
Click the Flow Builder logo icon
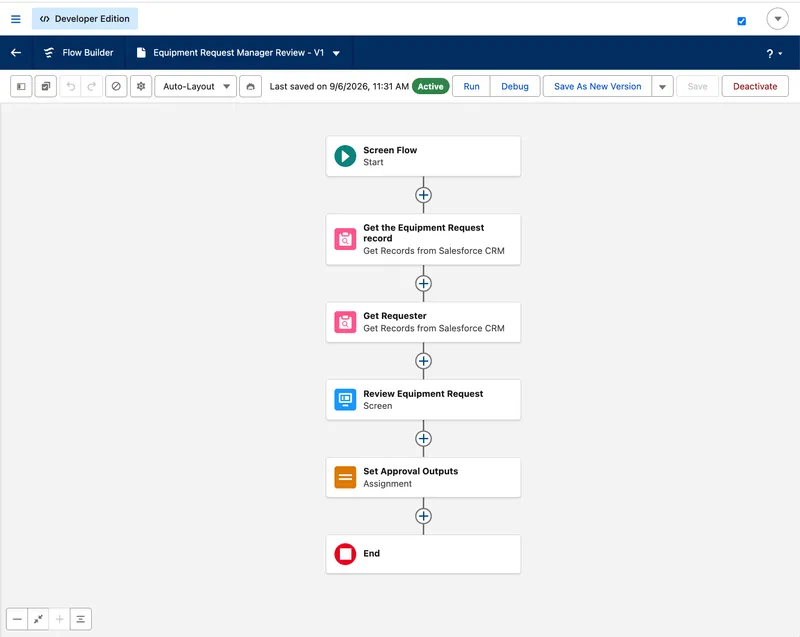coord(48,53)
